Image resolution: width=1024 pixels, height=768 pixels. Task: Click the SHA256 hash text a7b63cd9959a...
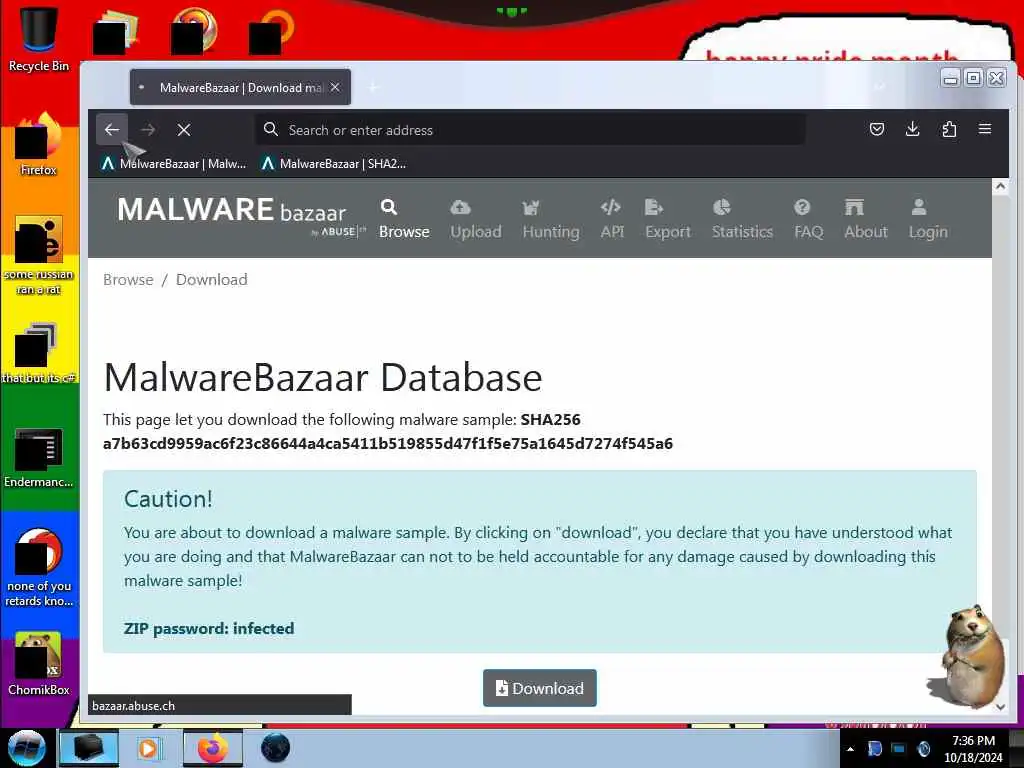tap(388, 443)
